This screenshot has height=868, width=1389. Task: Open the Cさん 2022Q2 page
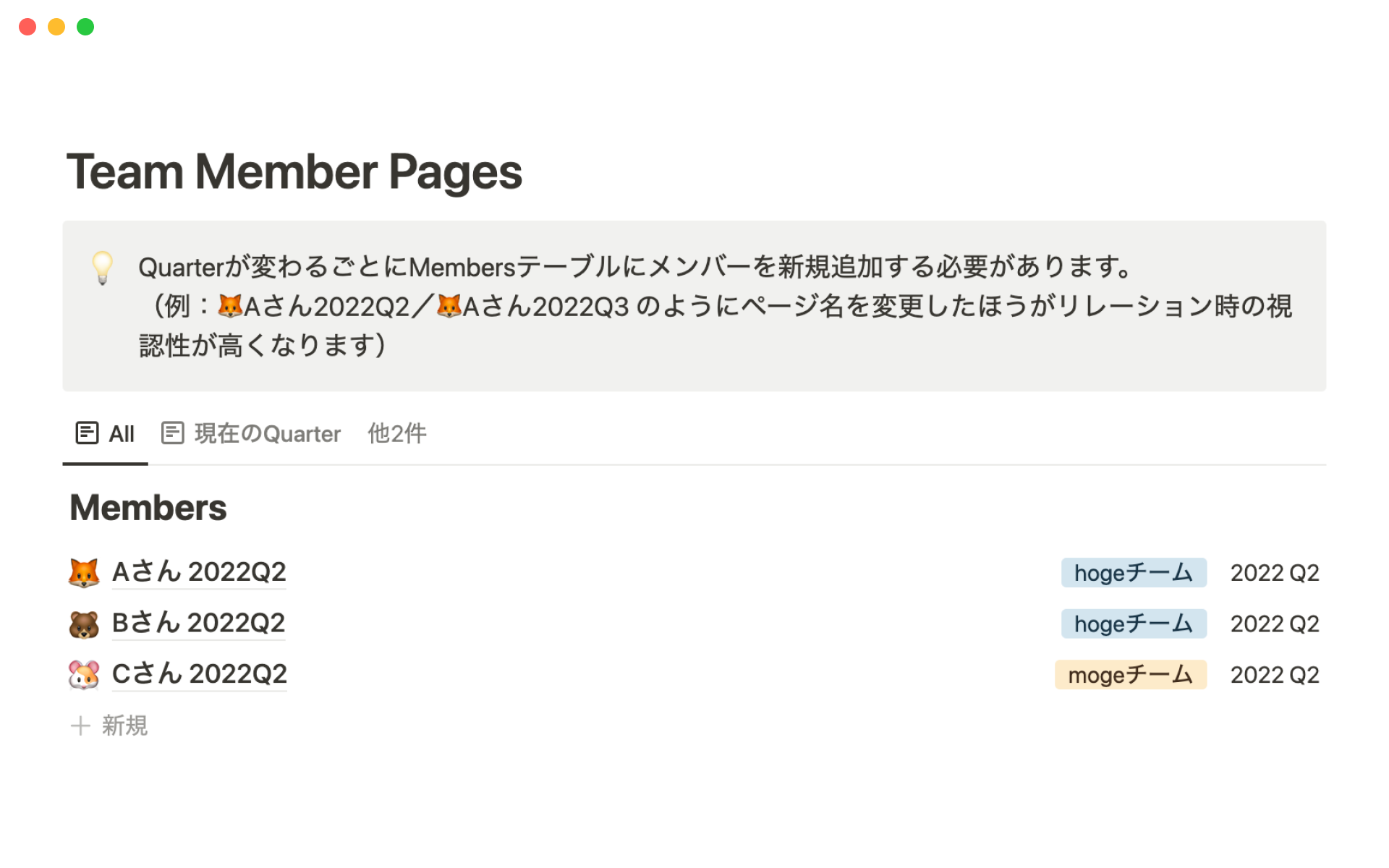199,674
